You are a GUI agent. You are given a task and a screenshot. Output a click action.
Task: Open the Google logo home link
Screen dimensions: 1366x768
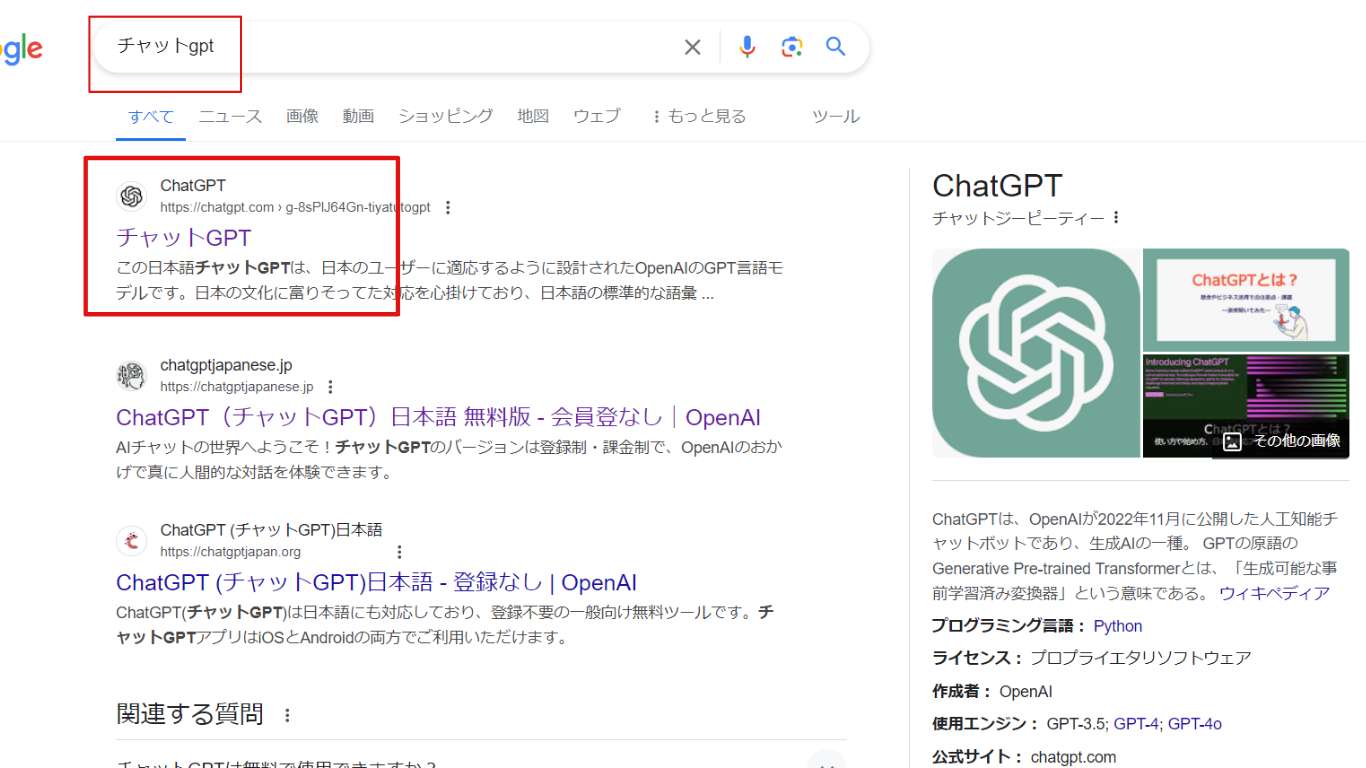21,49
